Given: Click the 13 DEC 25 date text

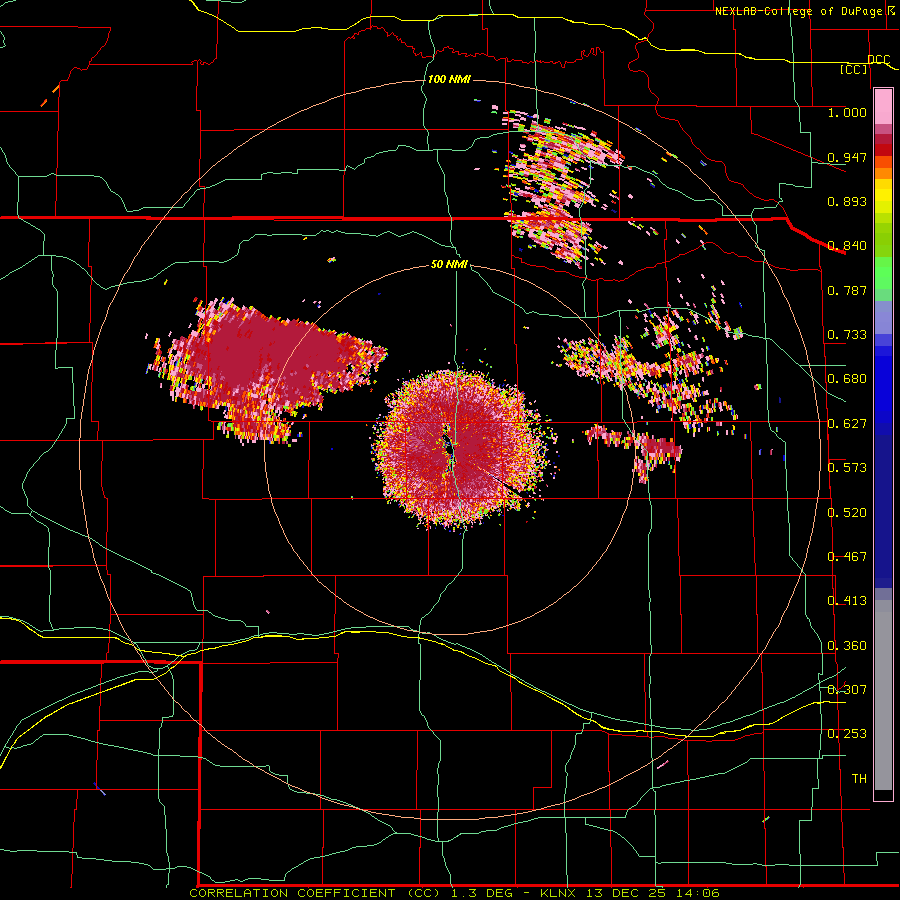Looking at the screenshot, I should point(626,893).
